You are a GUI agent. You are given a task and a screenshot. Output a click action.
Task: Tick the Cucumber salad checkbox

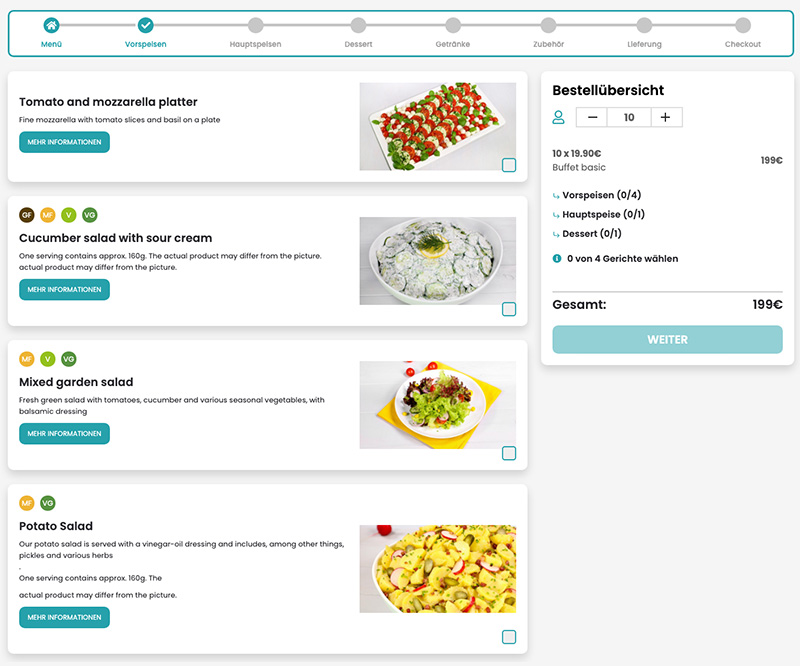[509, 309]
